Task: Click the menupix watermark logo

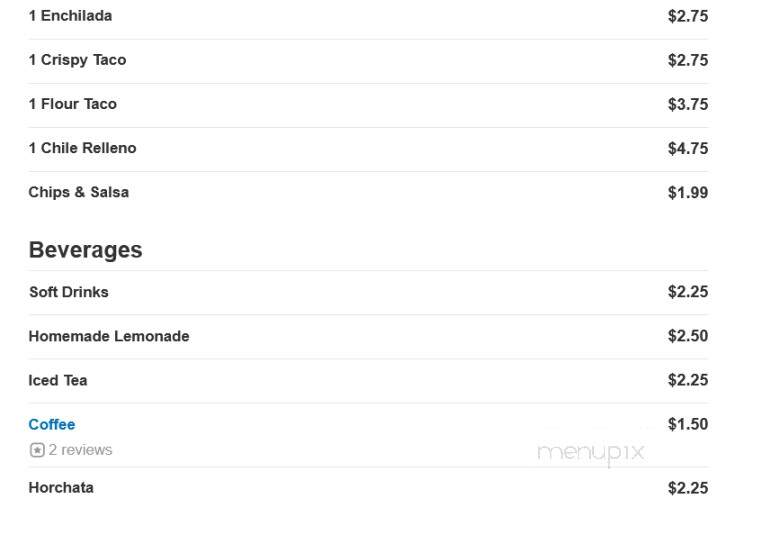Action: click(591, 453)
